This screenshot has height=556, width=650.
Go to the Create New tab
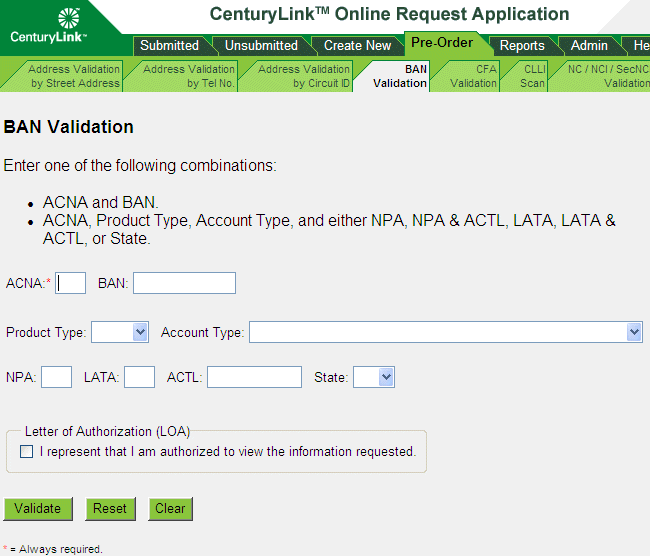tap(357, 45)
